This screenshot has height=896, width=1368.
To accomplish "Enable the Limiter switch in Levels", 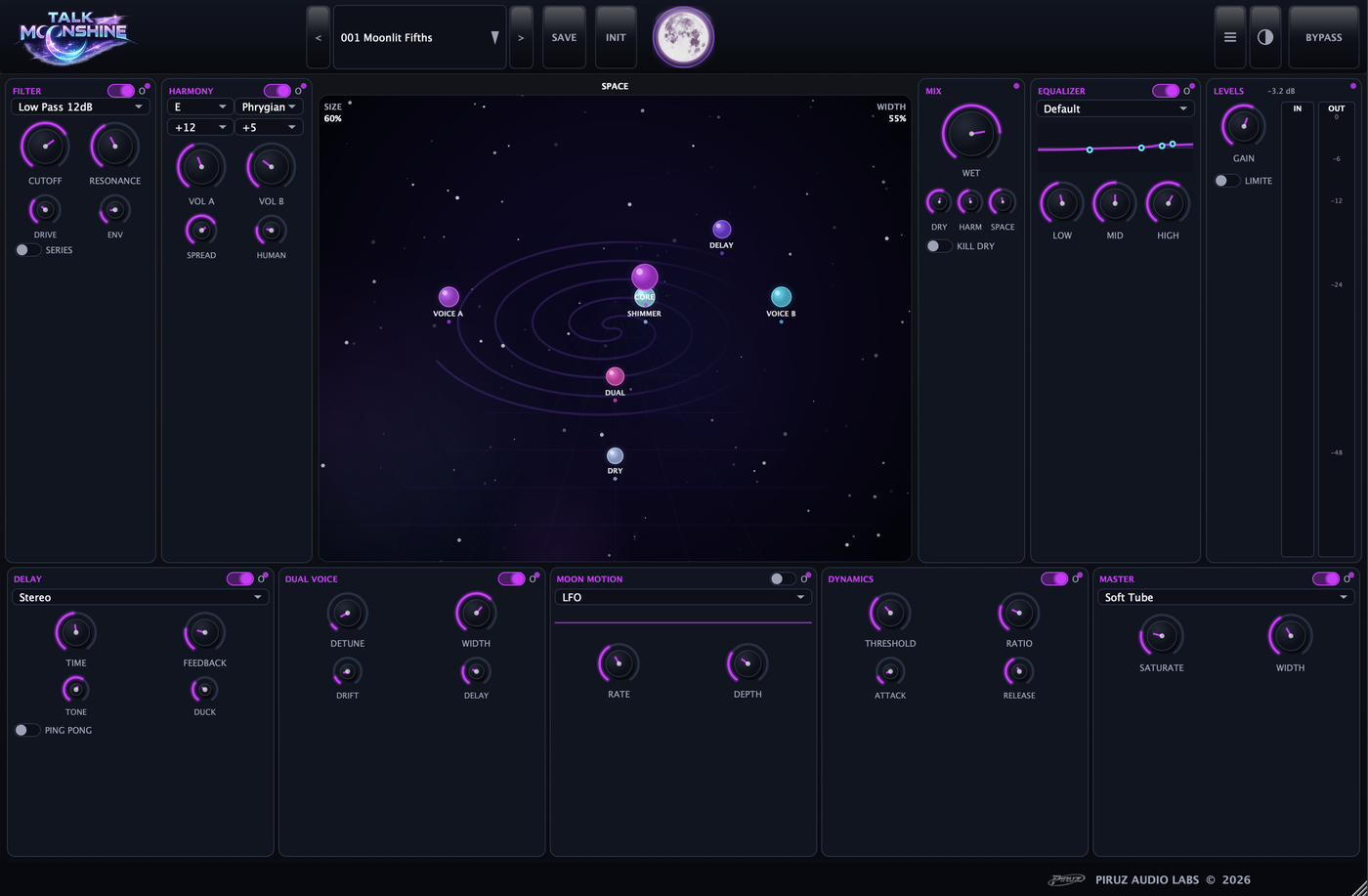I will 1227,181.
